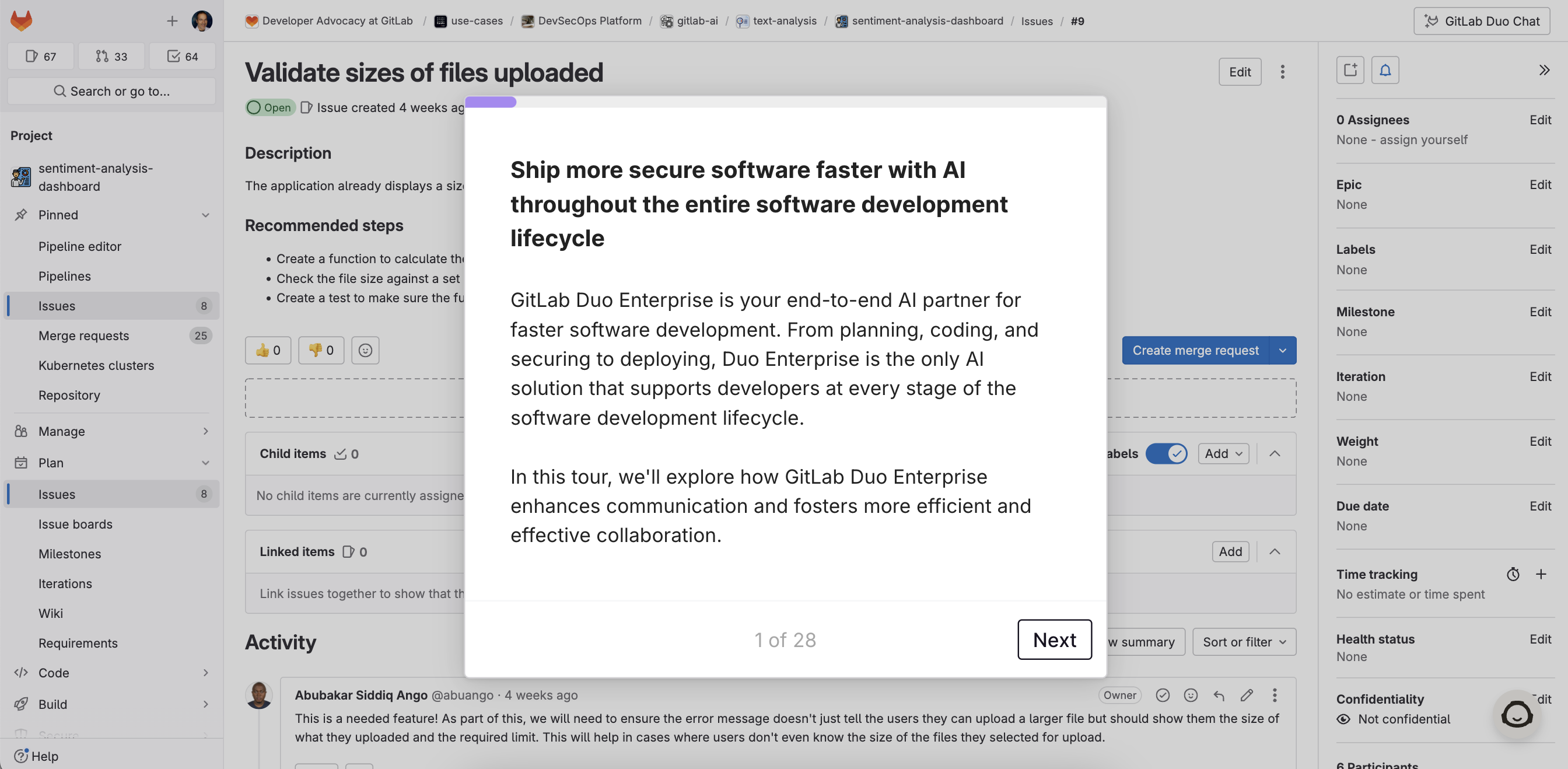The width and height of the screenshot is (1568, 769).
Task: Collapse the Linked items section
Action: 1274,552
